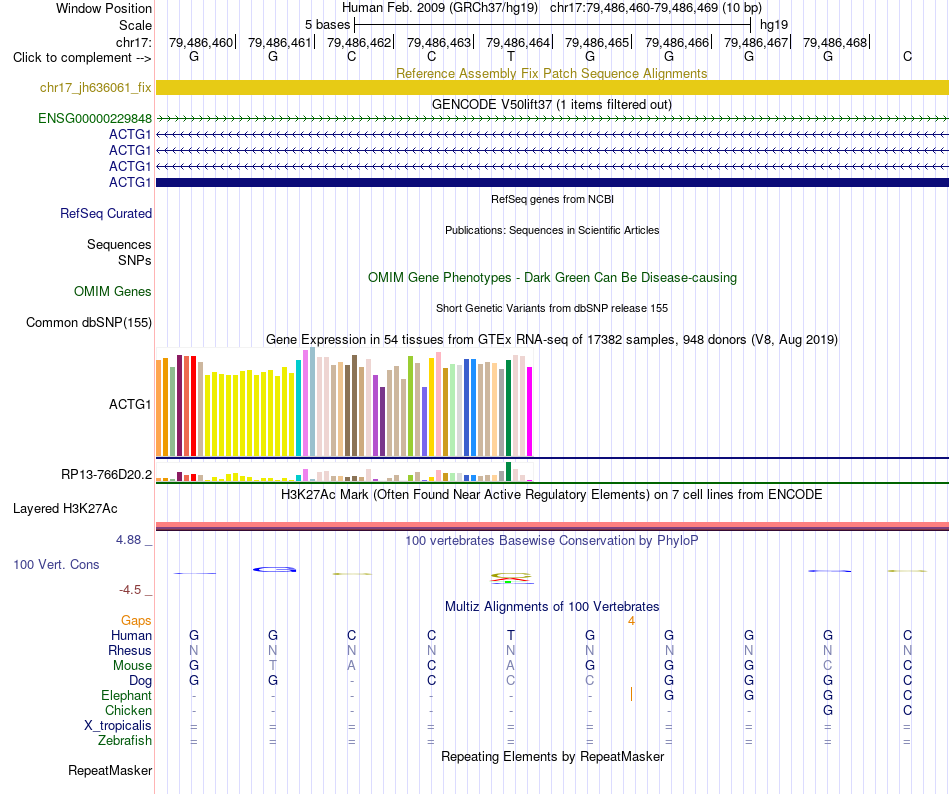Open the OMIM Genes track label
Viewport: 950px width, 794px height.
tap(113, 291)
